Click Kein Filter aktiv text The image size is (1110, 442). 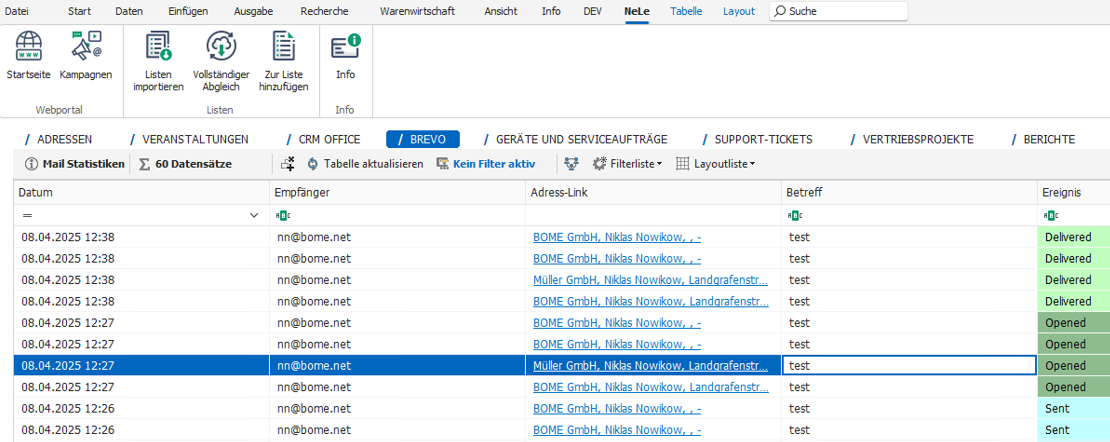pos(494,164)
